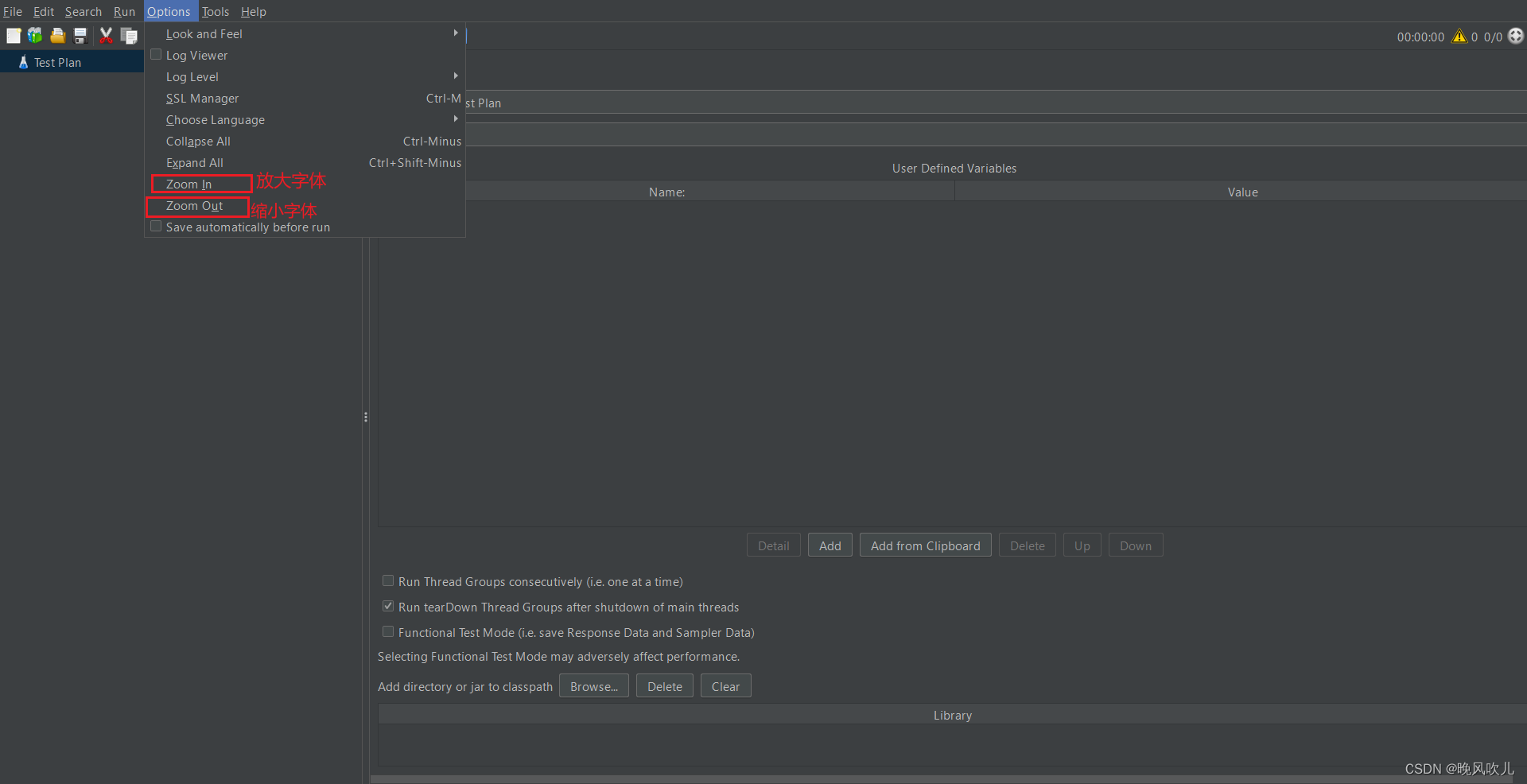Click the Cut scissors icon

[x=106, y=36]
